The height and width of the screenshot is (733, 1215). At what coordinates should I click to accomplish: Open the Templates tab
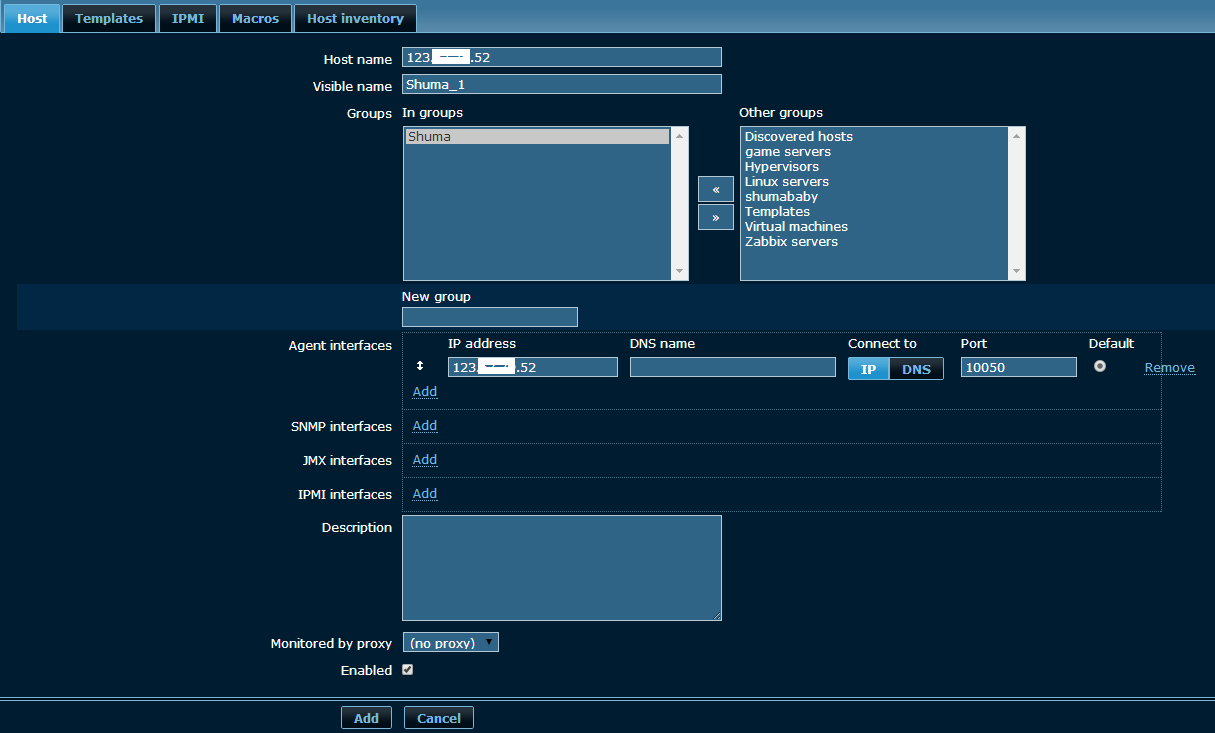click(109, 18)
